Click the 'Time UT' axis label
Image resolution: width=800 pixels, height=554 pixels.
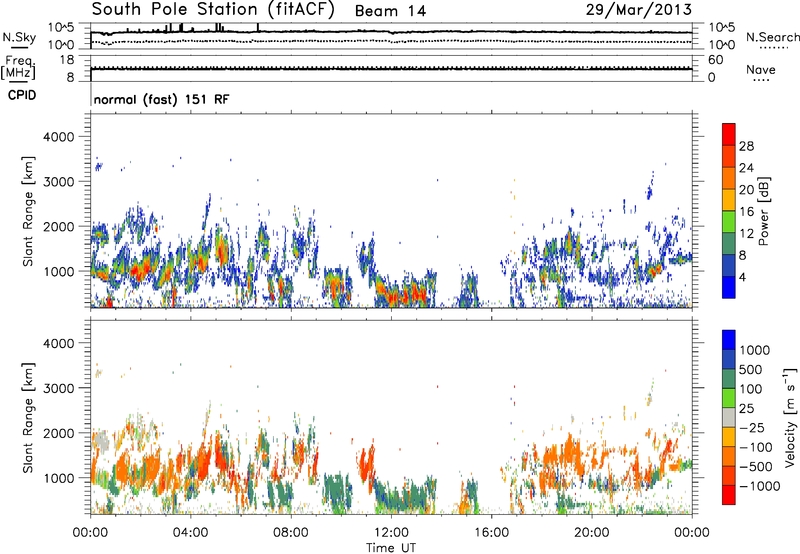point(391,547)
